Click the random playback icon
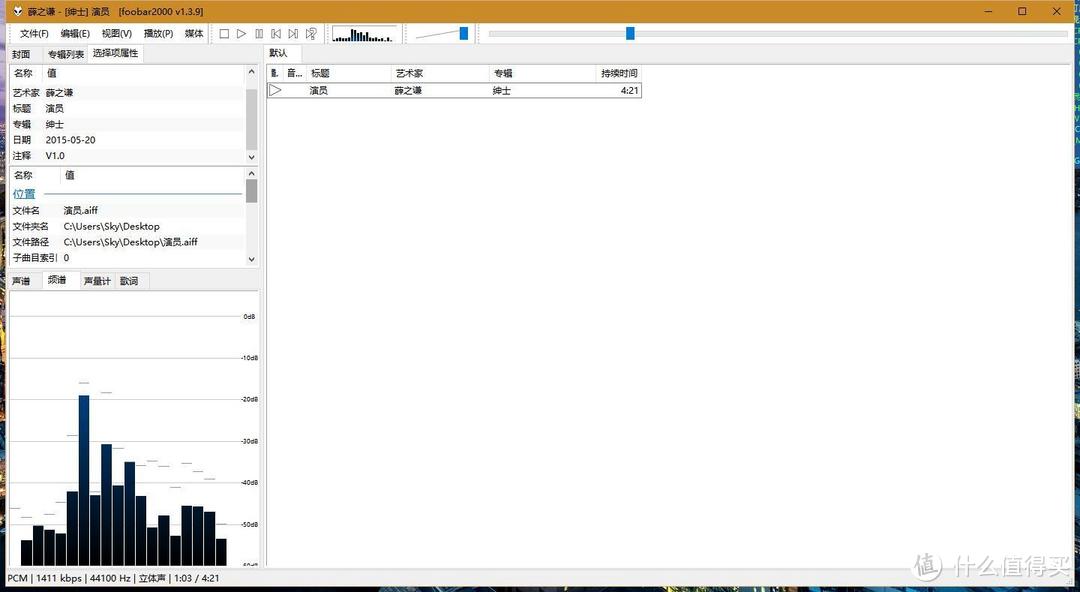Image resolution: width=1080 pixels, height=592 pixels. coord(311,33)
